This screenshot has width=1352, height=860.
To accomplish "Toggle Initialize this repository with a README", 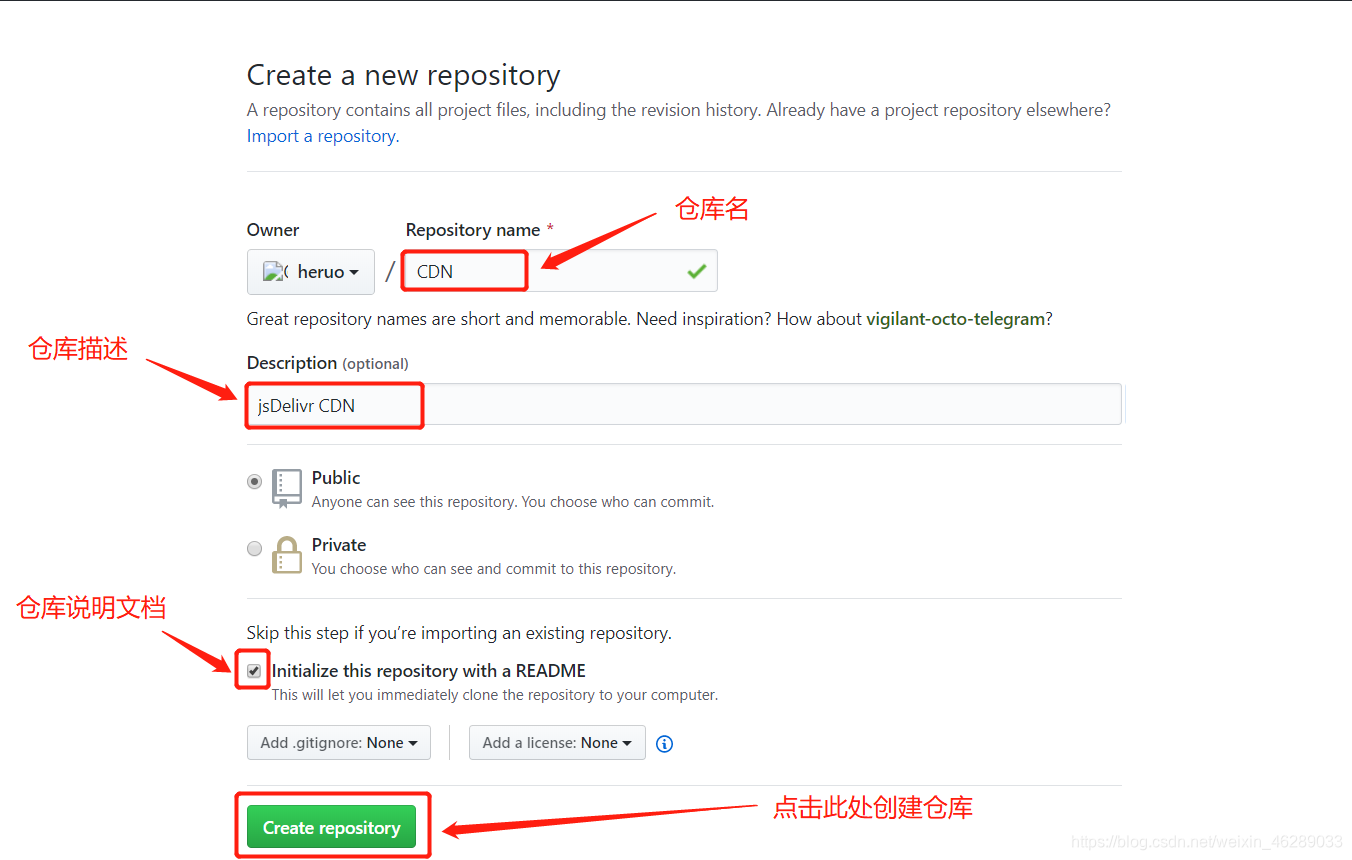I will click(x=254, y=671).
